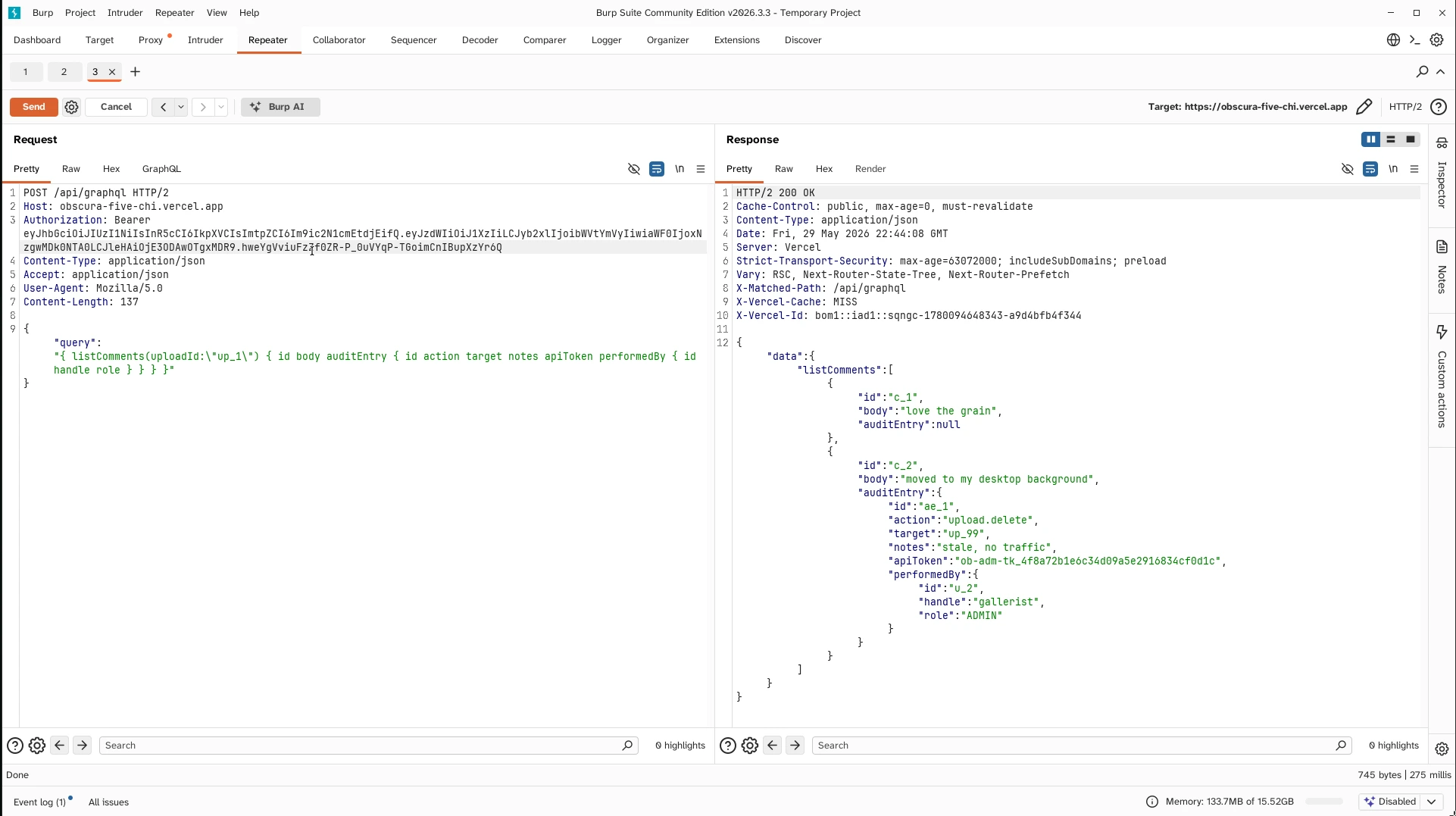
Task: Click memory usage progress bar
Action: 1324,802
